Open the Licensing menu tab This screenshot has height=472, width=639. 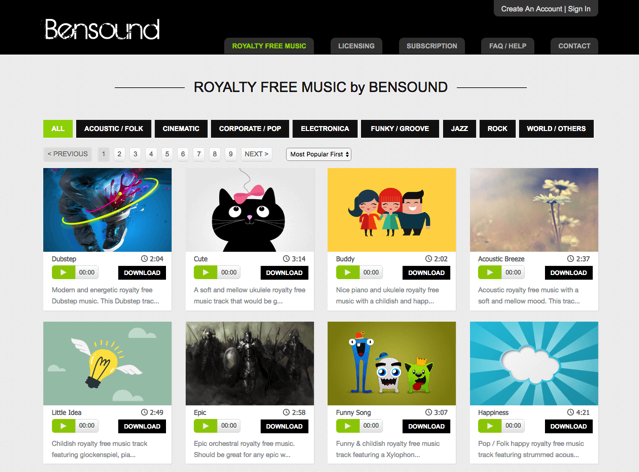tap(356, 46)
